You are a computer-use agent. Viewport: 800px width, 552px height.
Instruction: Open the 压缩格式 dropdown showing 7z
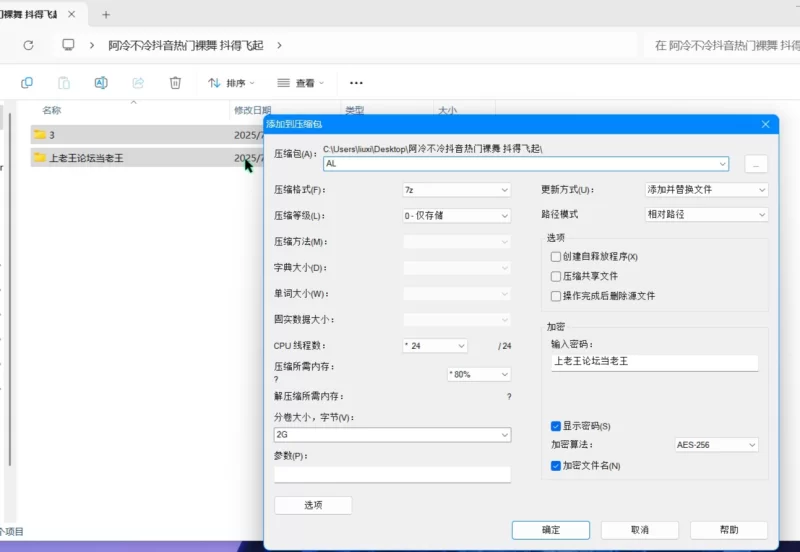click(x=457, y=190)
